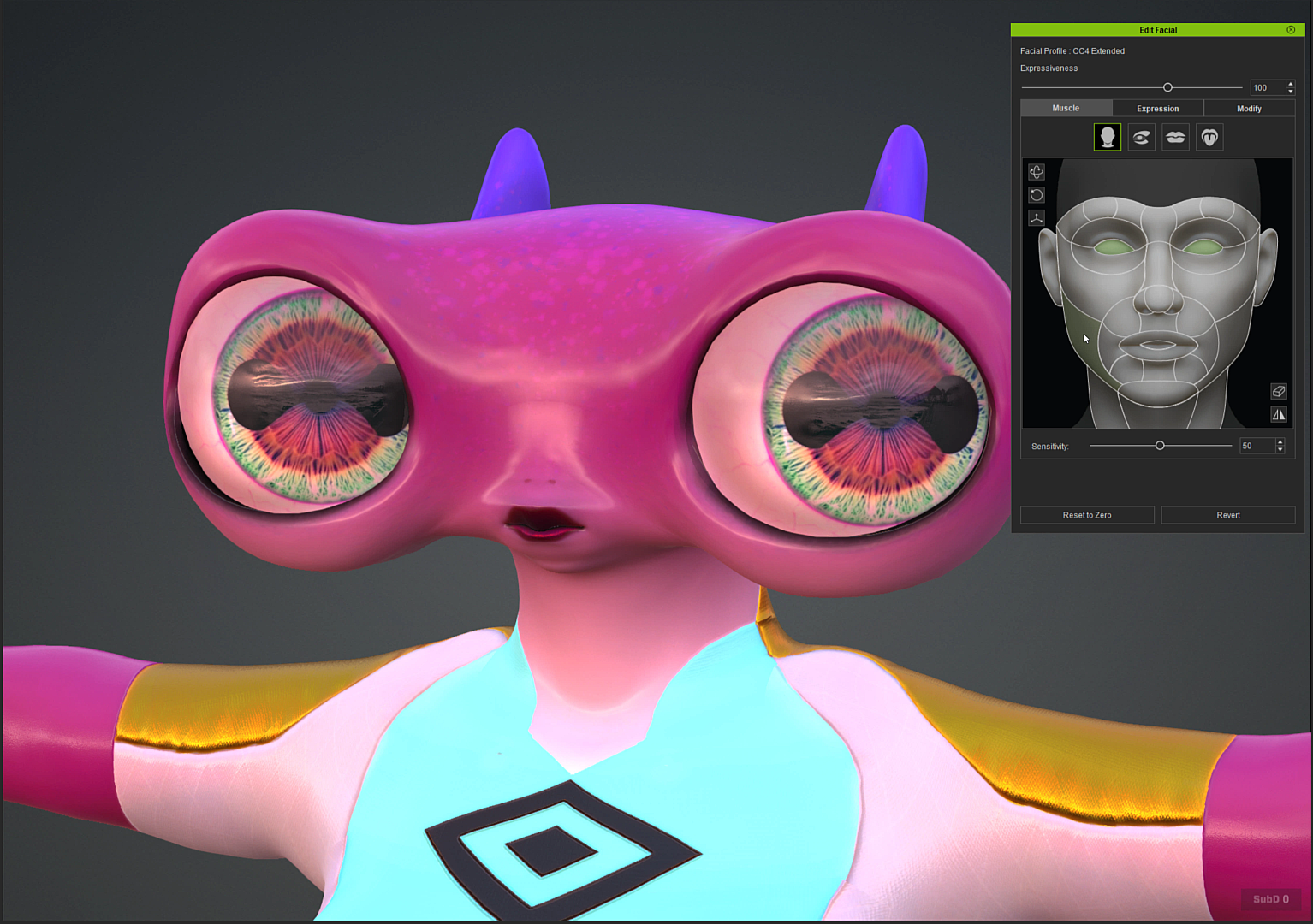Open the tongue muscle panel icon

1209,137
